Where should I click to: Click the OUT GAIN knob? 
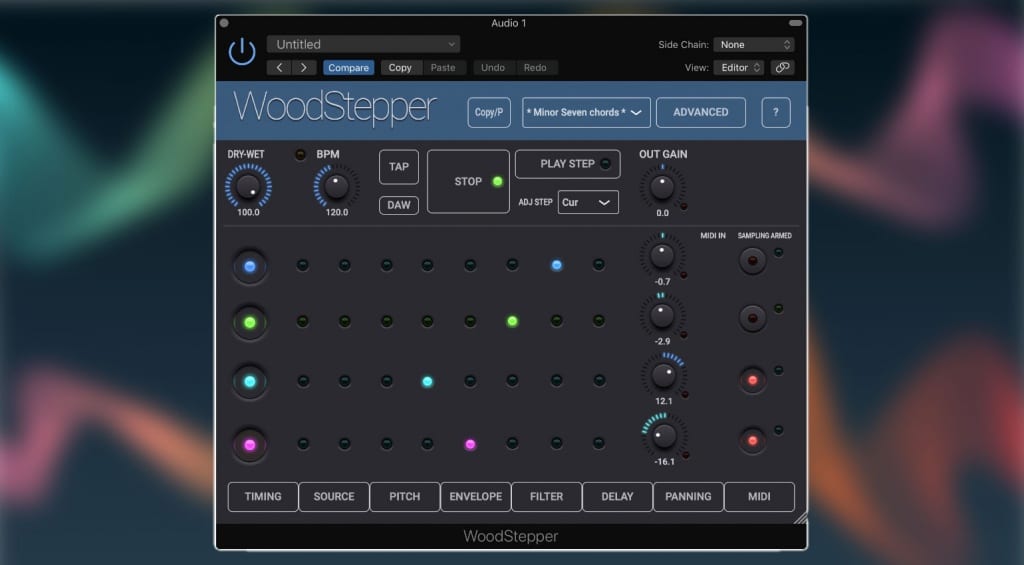coord(662,187)
